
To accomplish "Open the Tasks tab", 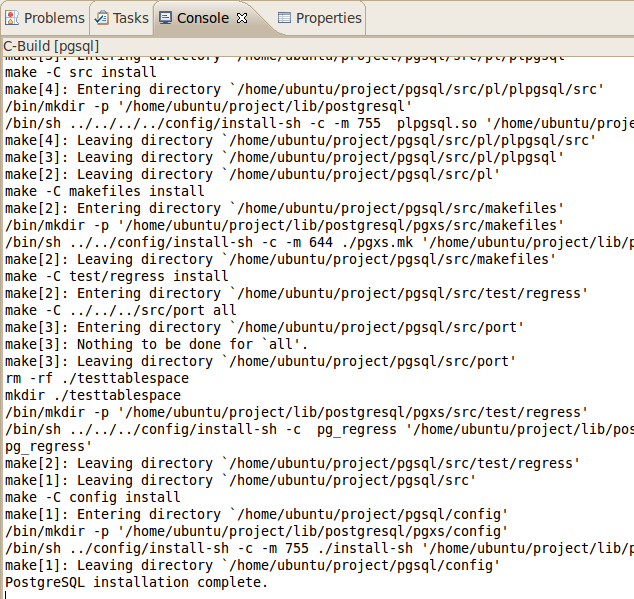I will coord(130,18).
